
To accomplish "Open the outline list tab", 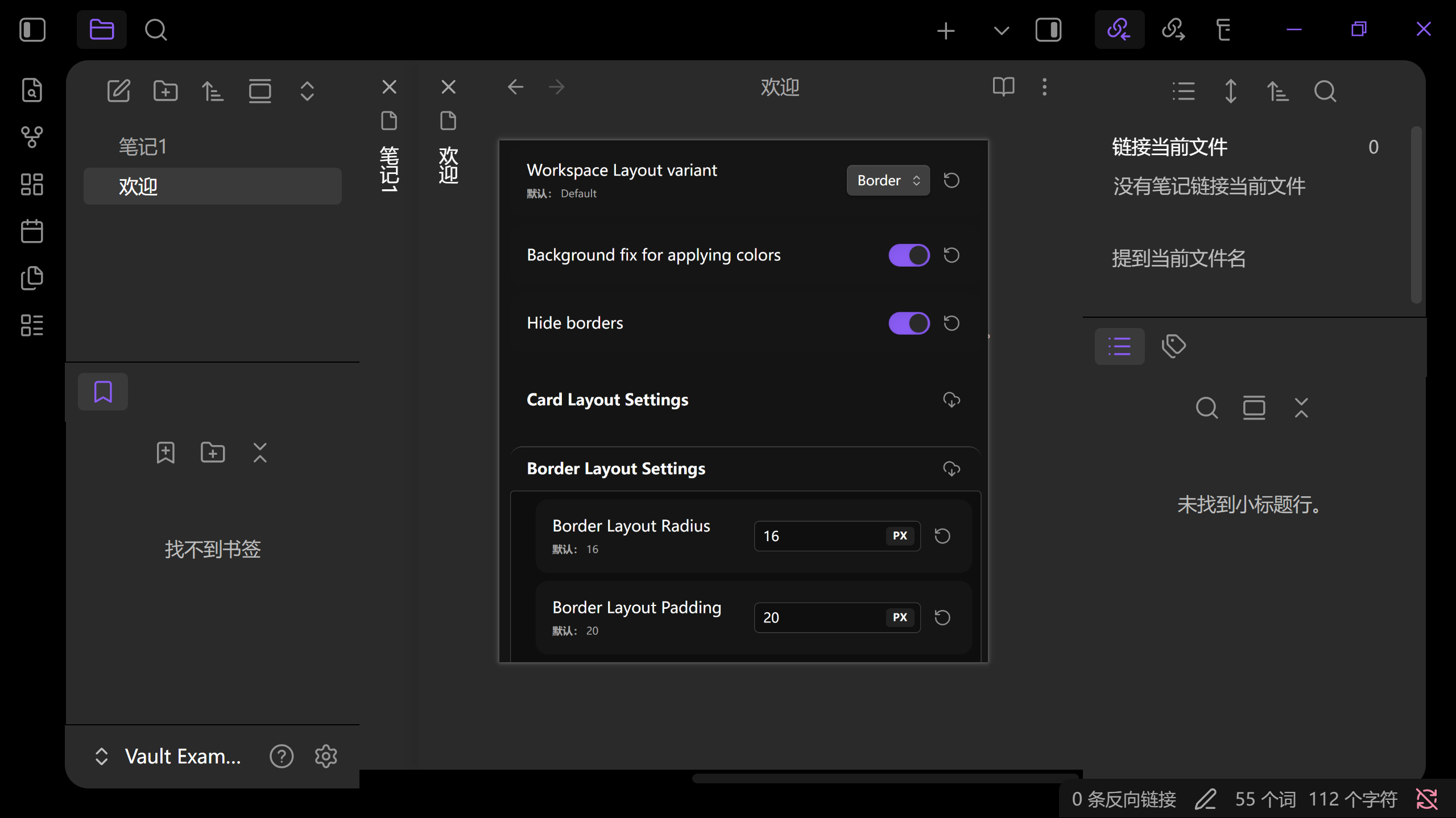I will click(x=1119, y=346).
